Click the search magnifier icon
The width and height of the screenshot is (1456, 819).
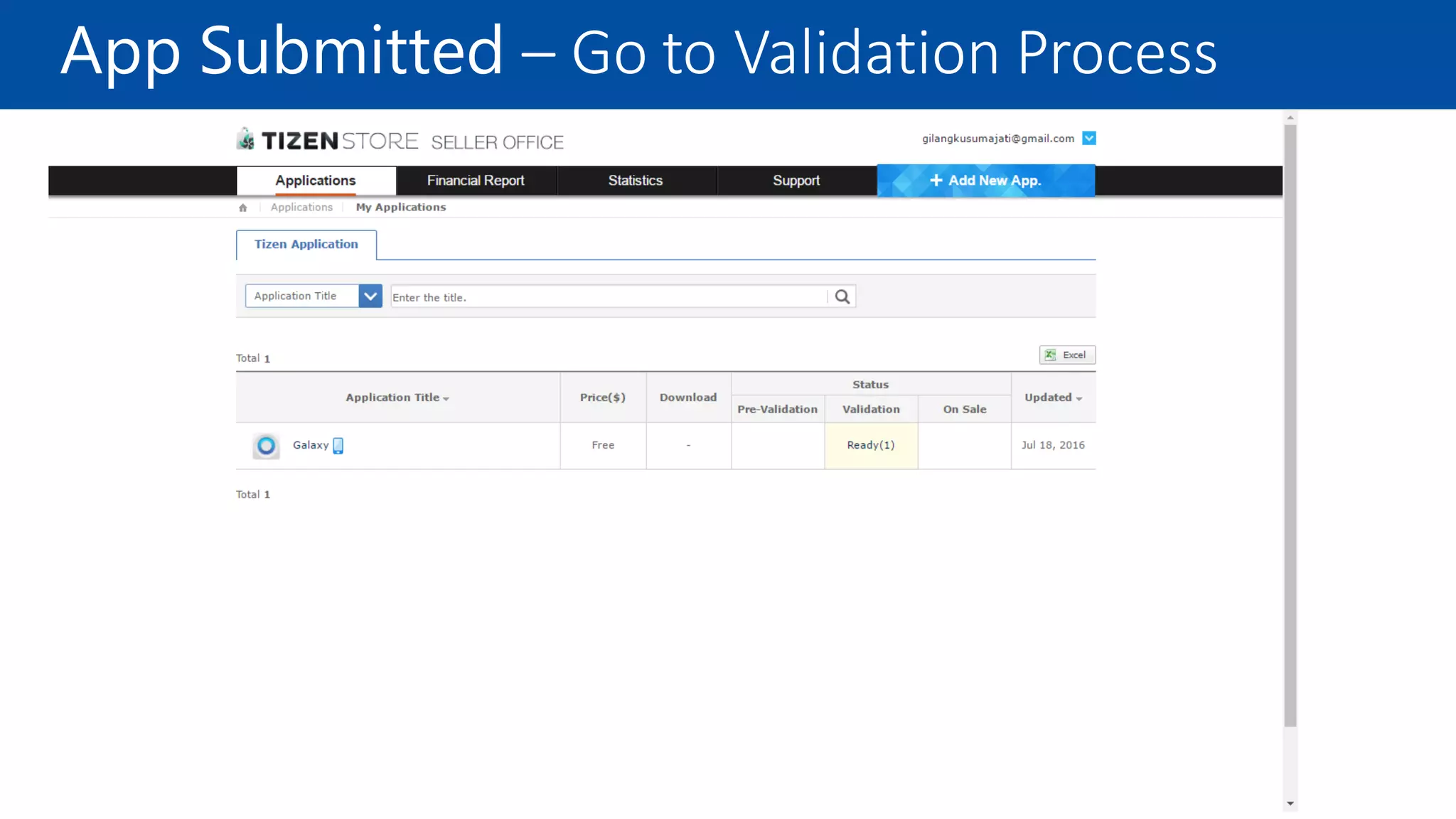(x=842, y=296)
